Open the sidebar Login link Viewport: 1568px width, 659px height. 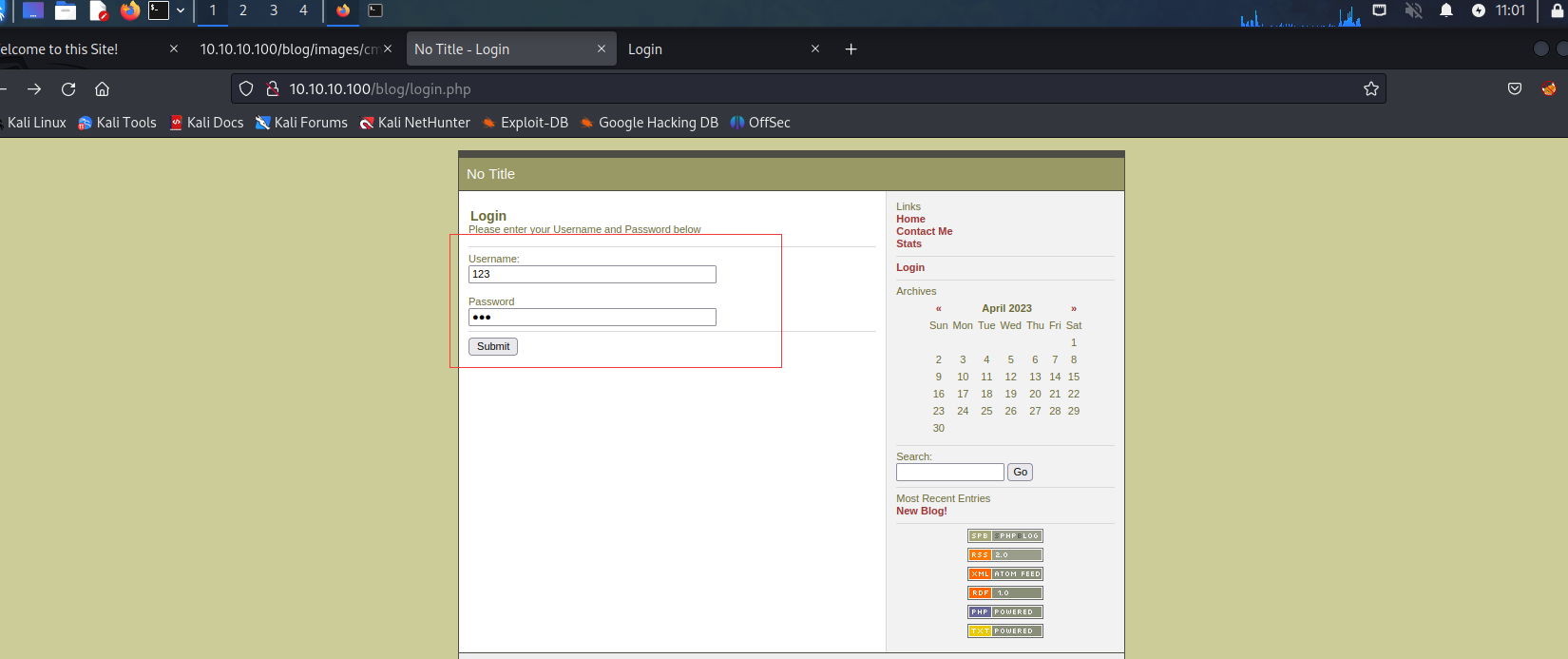tap(910, 267)
